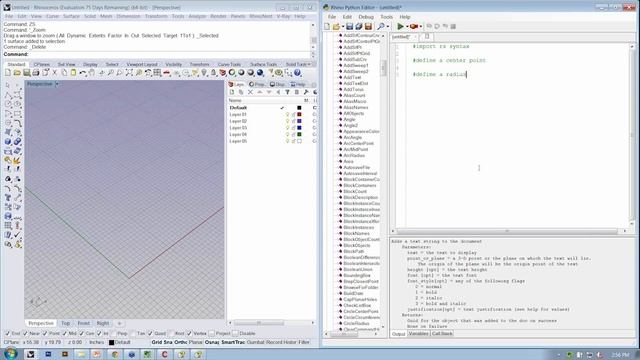The height and width of the screenshot is (360, 640).
Task: Open Tools menu in Python Editor
Action: point(386,17)
